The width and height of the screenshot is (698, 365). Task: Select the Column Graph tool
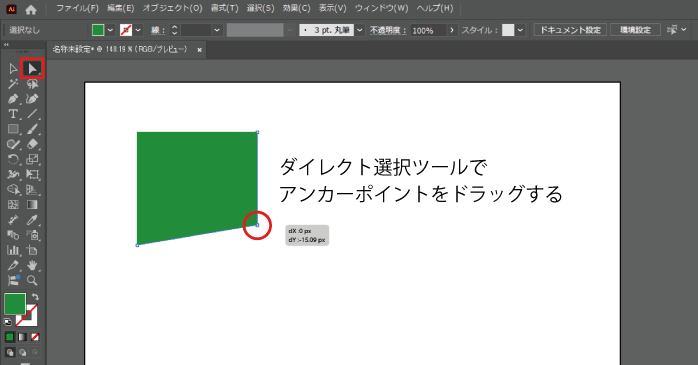pyautogui.click(x=13, y=250)
